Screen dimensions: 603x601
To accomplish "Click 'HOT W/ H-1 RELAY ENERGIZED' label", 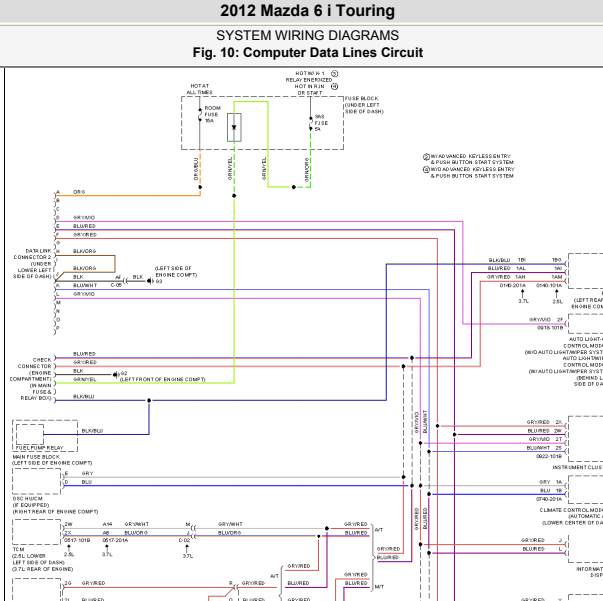I will [309, 77].
